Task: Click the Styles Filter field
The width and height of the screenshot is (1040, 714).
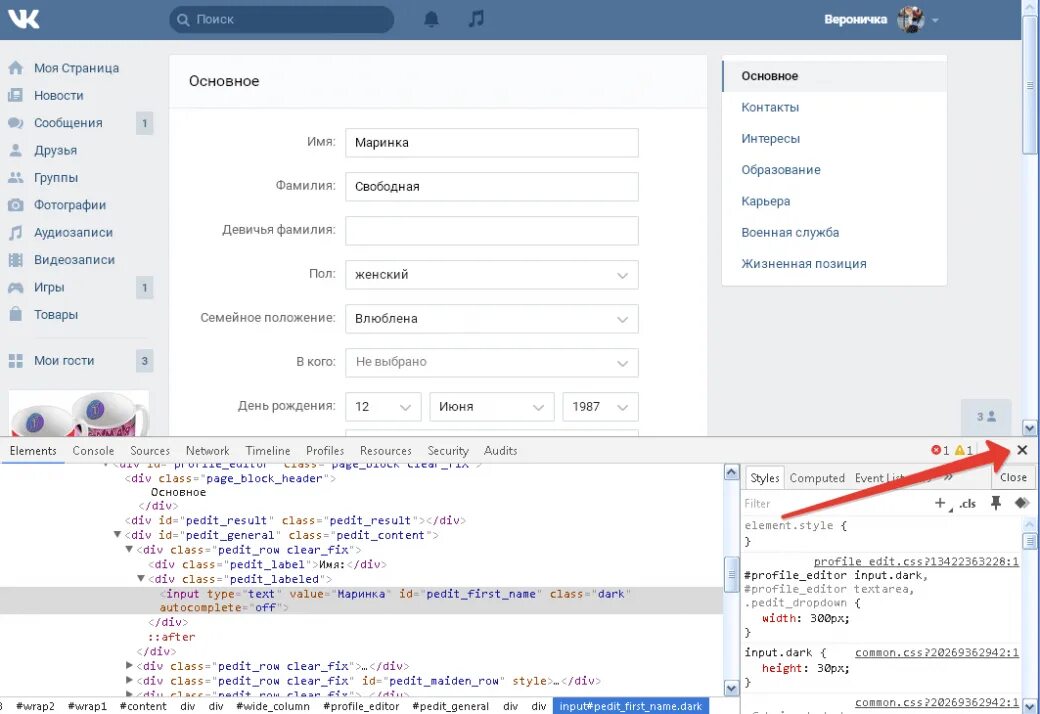Action: (834, 504)
